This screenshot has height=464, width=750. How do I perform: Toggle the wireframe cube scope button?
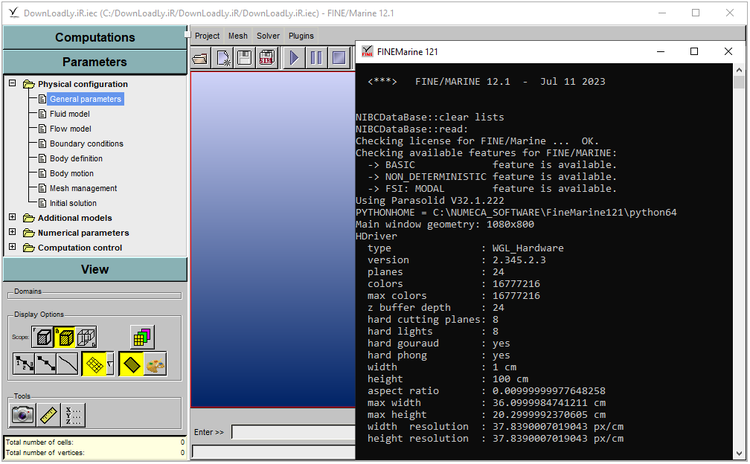click(87, 337)
